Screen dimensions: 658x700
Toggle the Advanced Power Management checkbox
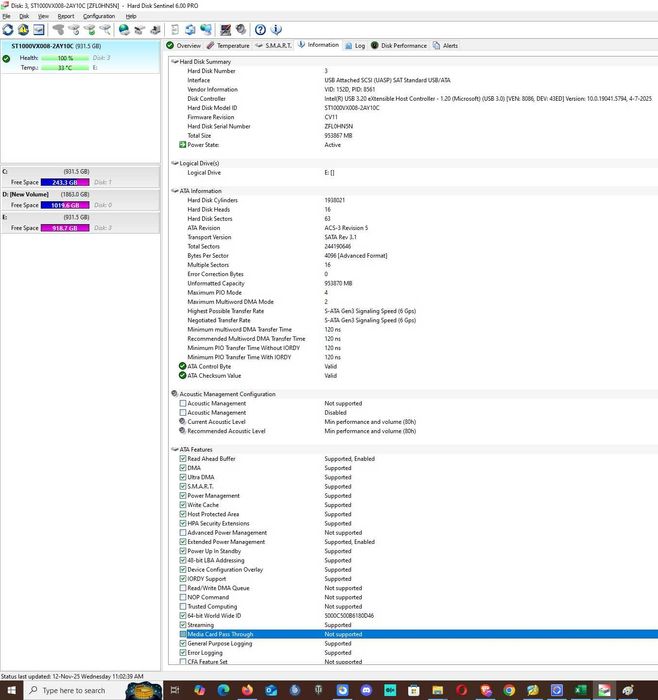183,532
